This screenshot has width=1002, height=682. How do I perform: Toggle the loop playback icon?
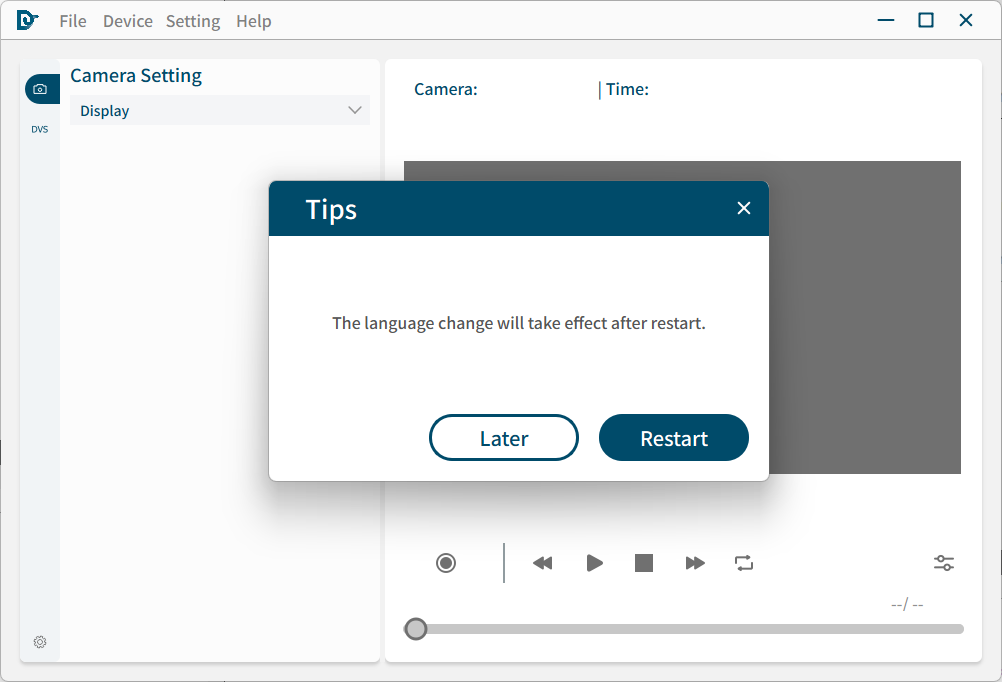click(744, 563)
